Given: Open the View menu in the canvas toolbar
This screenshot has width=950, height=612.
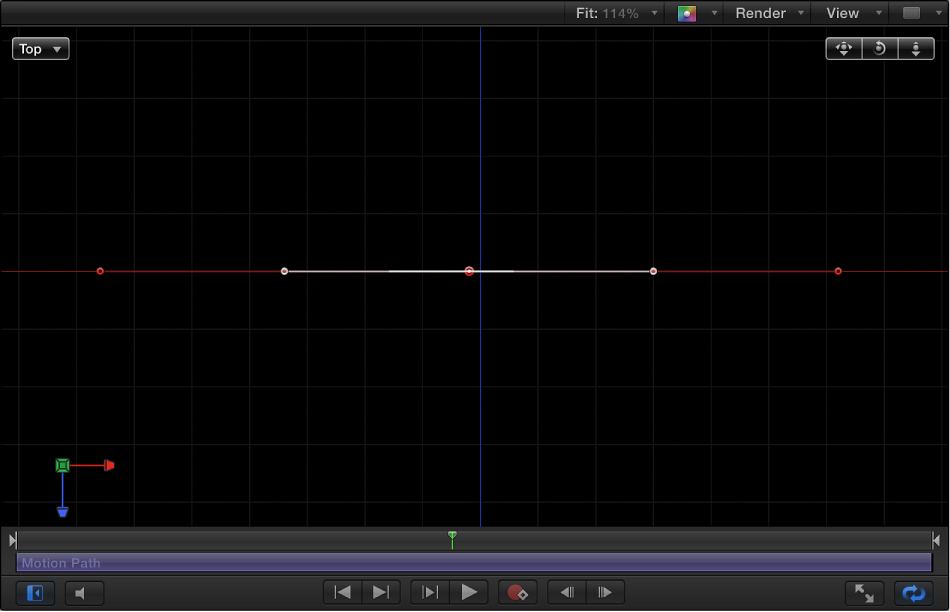Looking at the screenshot, I should tap(848, 13).
